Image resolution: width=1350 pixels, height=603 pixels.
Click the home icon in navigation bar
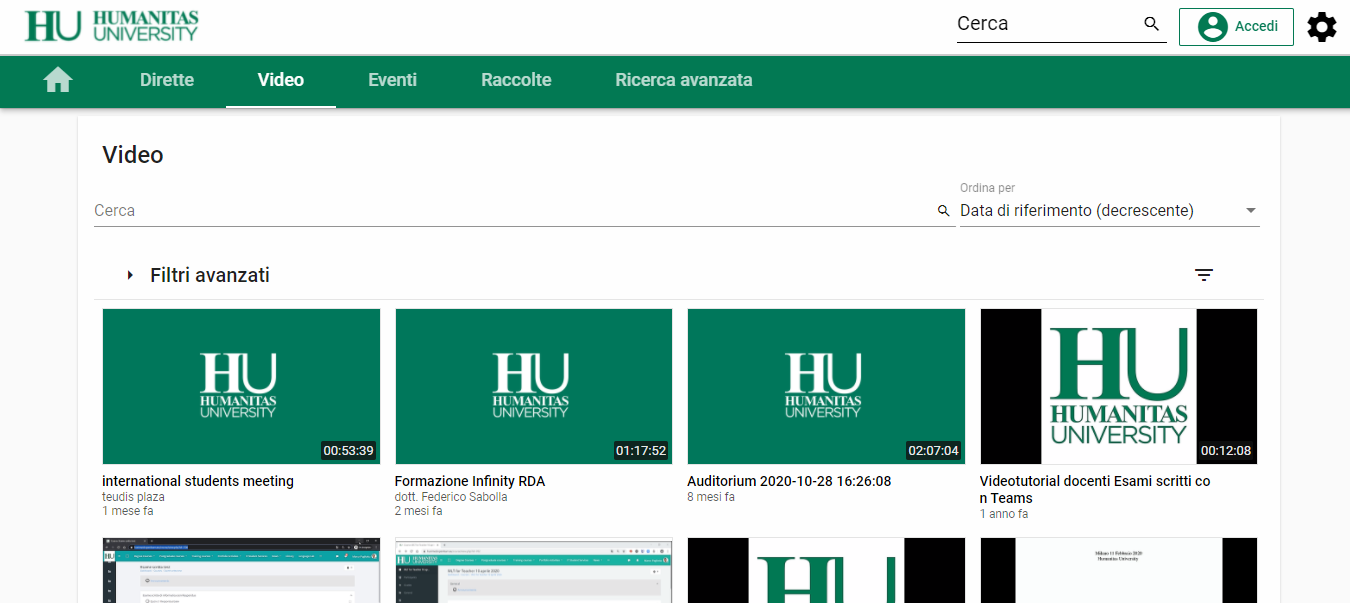(58, 80)
